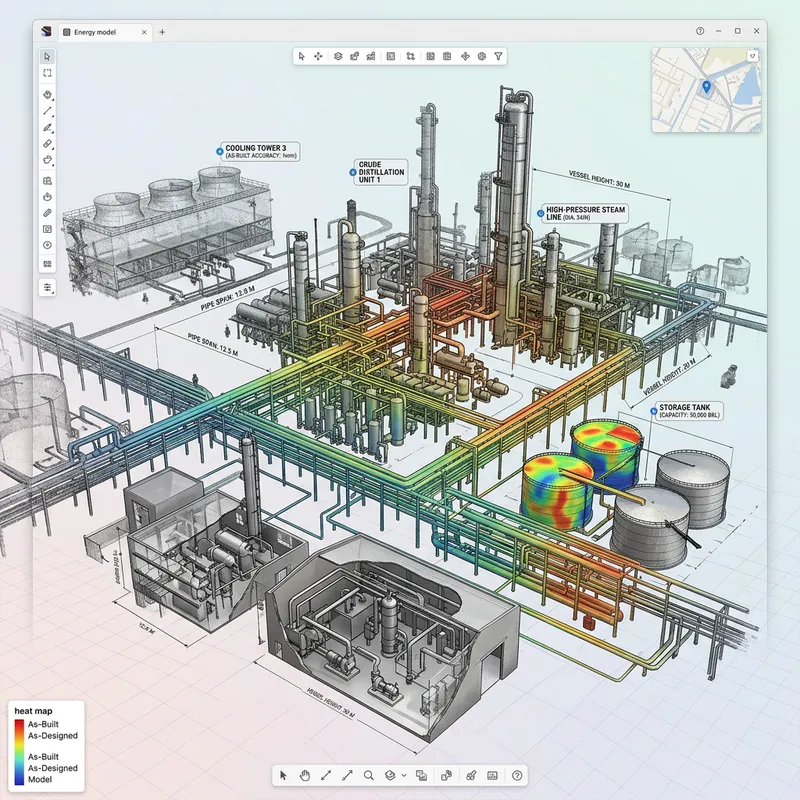
Task: Select the pan hand tool in bottom toolbar
Action: pyautogui.click(x=305, y=775)
